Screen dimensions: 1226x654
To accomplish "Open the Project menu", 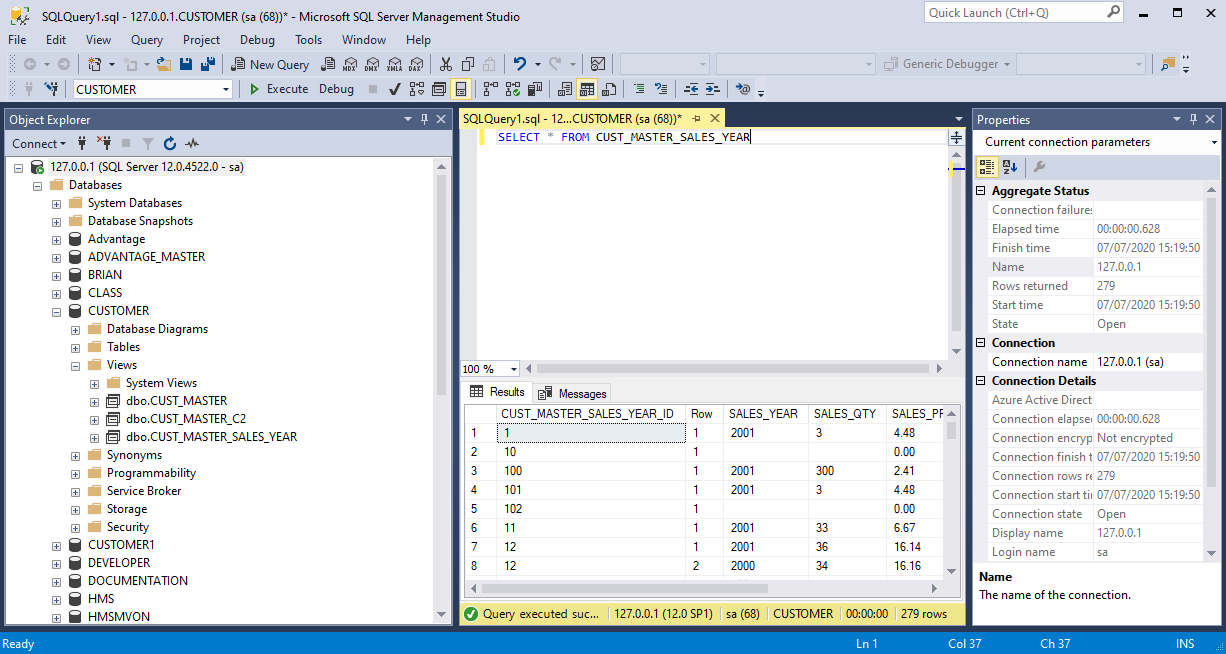I will pos(201,40).
